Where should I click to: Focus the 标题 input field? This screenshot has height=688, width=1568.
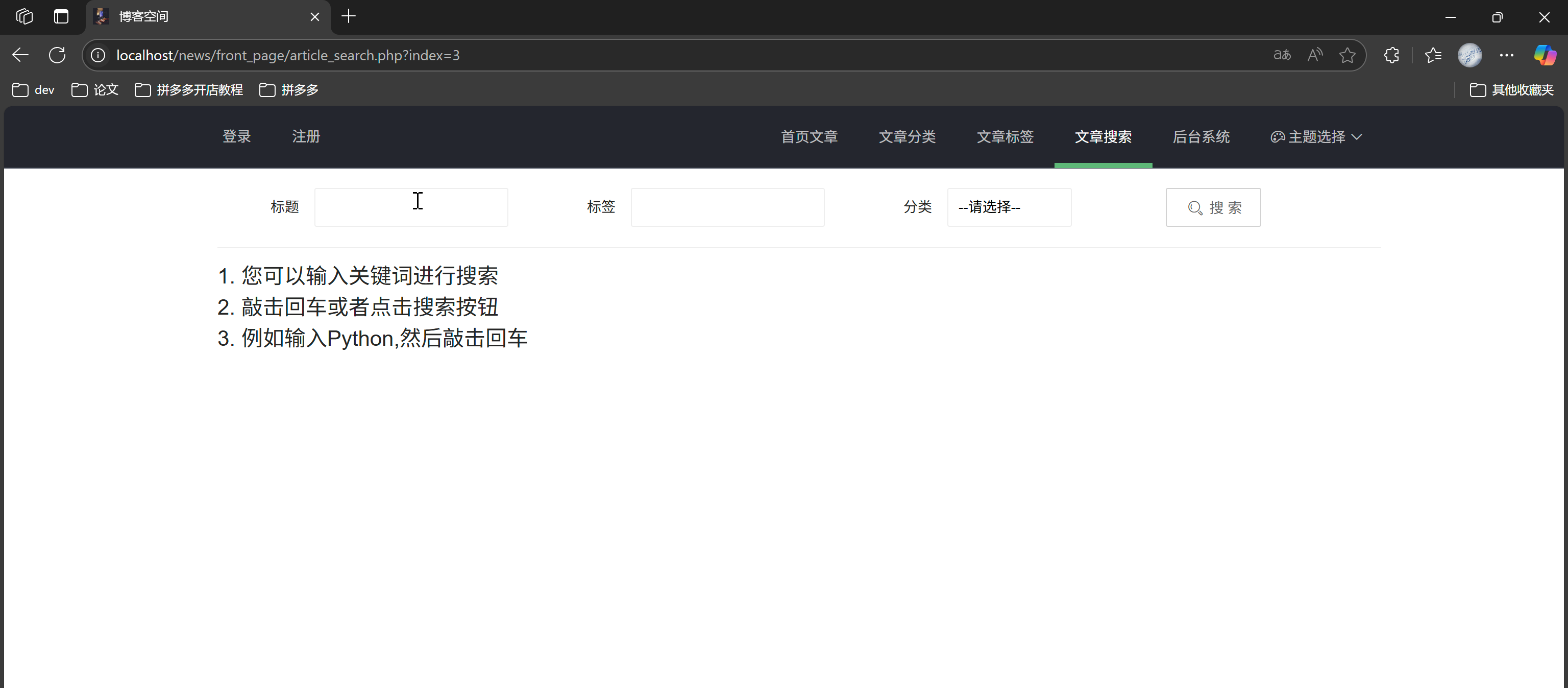411,207
